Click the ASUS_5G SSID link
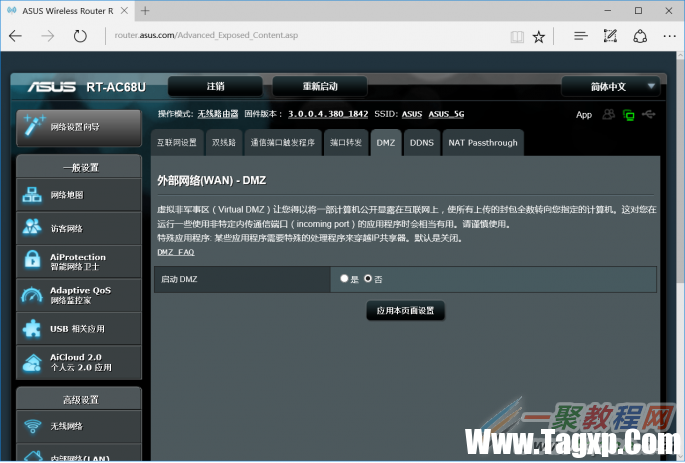The image size is (685, 463). 446,114
